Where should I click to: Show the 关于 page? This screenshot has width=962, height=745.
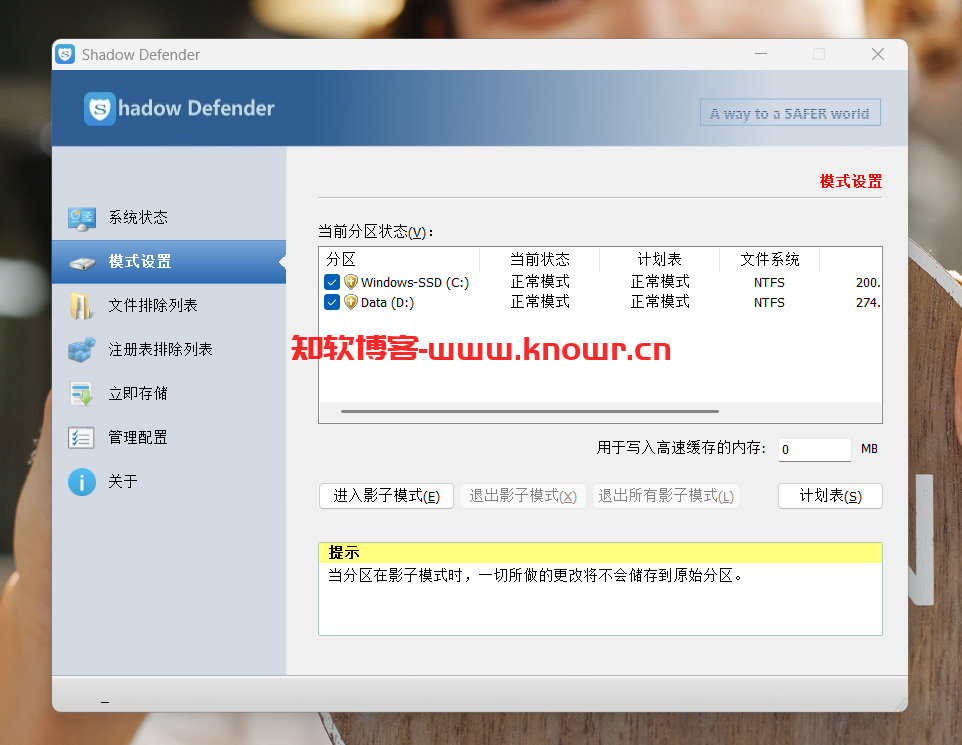point(169,482)
